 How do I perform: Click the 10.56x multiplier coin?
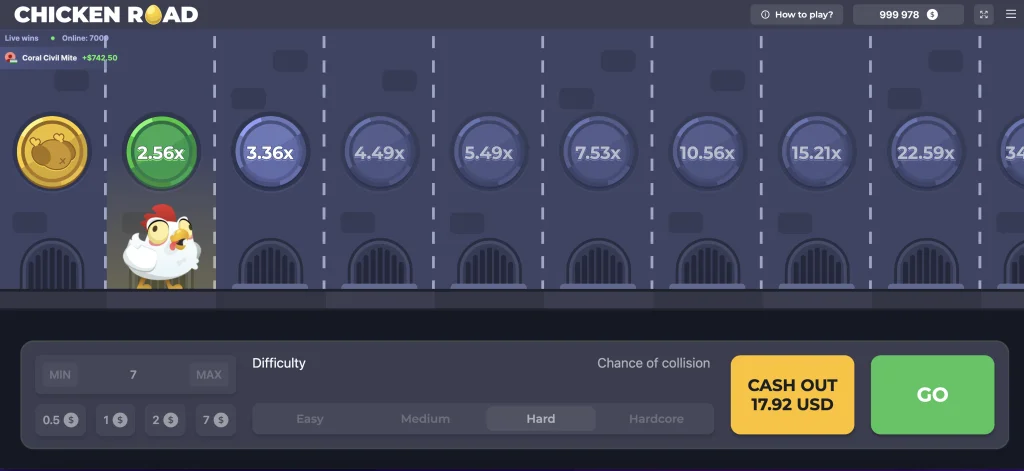707,153
